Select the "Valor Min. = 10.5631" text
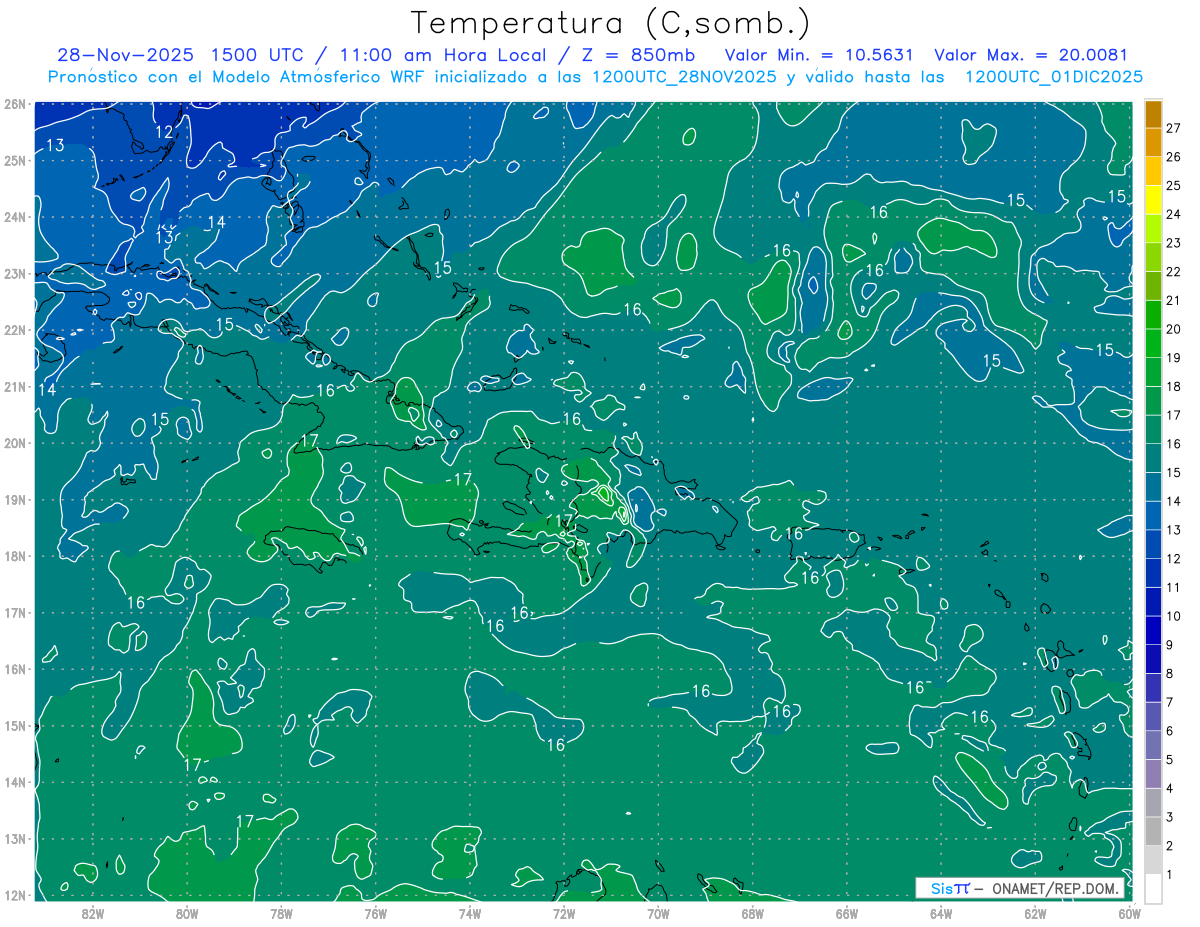Screen dimensions: 1200x927 (x=819, y=55)
